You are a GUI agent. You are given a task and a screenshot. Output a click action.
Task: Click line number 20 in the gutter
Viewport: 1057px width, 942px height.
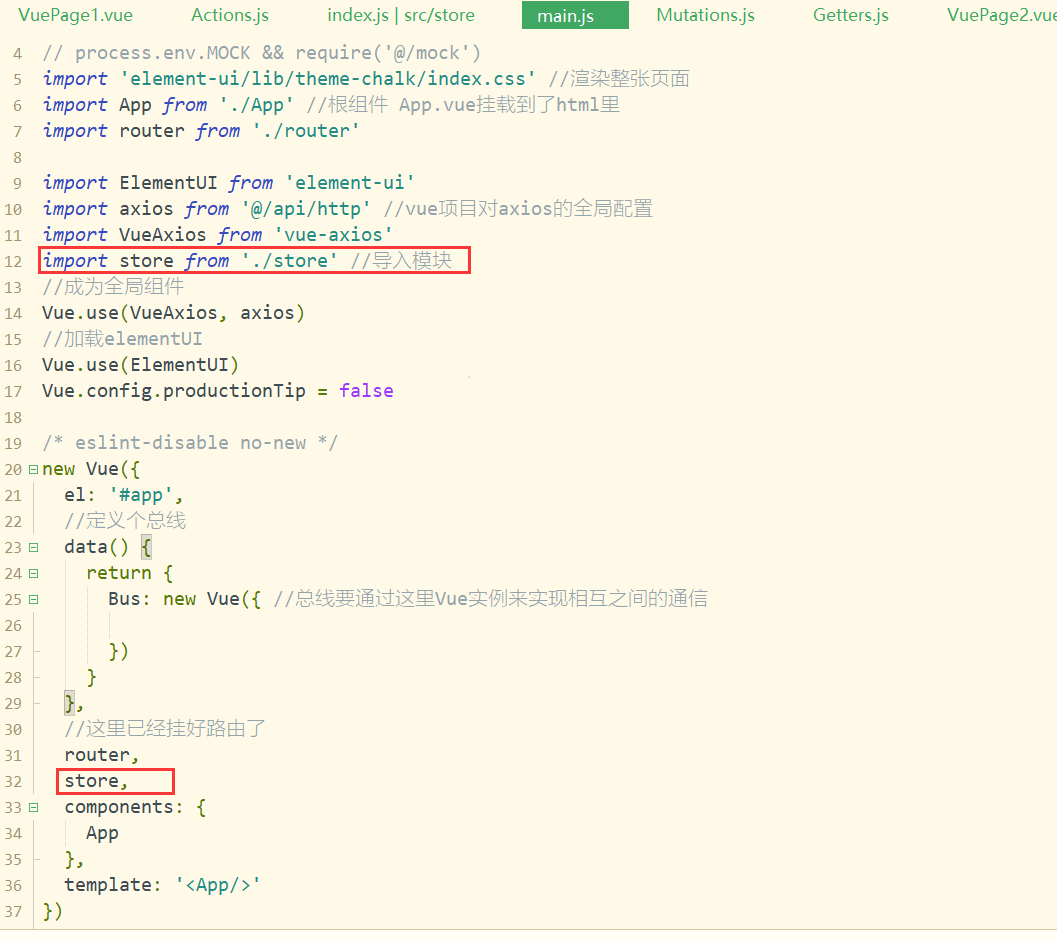tap(13, 470)
